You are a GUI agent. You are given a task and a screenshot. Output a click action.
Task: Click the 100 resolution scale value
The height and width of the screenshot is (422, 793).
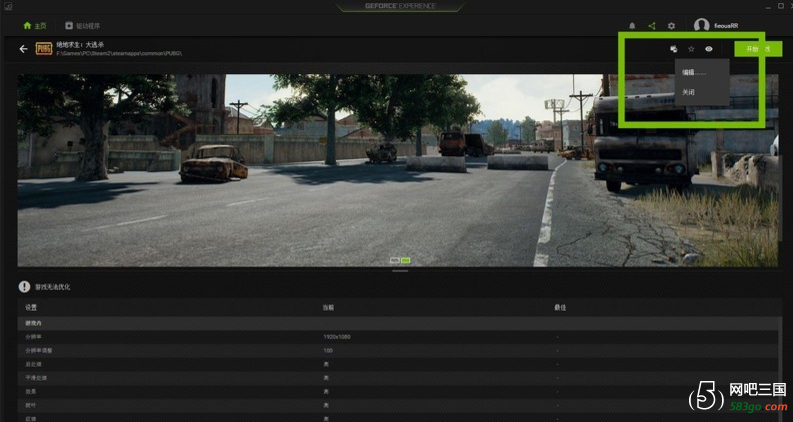tap(328, 351)
